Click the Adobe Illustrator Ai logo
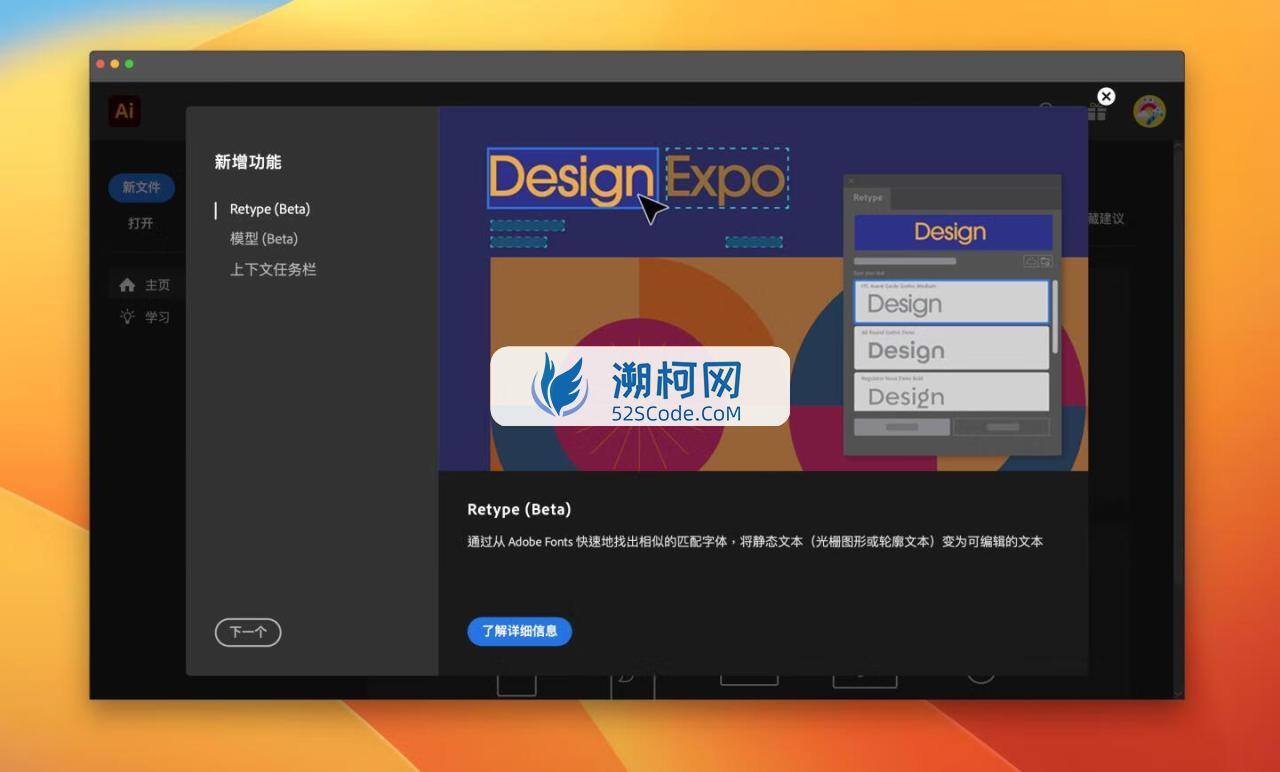This screenshot has height=772, width=1280. [x=124, y=110]
